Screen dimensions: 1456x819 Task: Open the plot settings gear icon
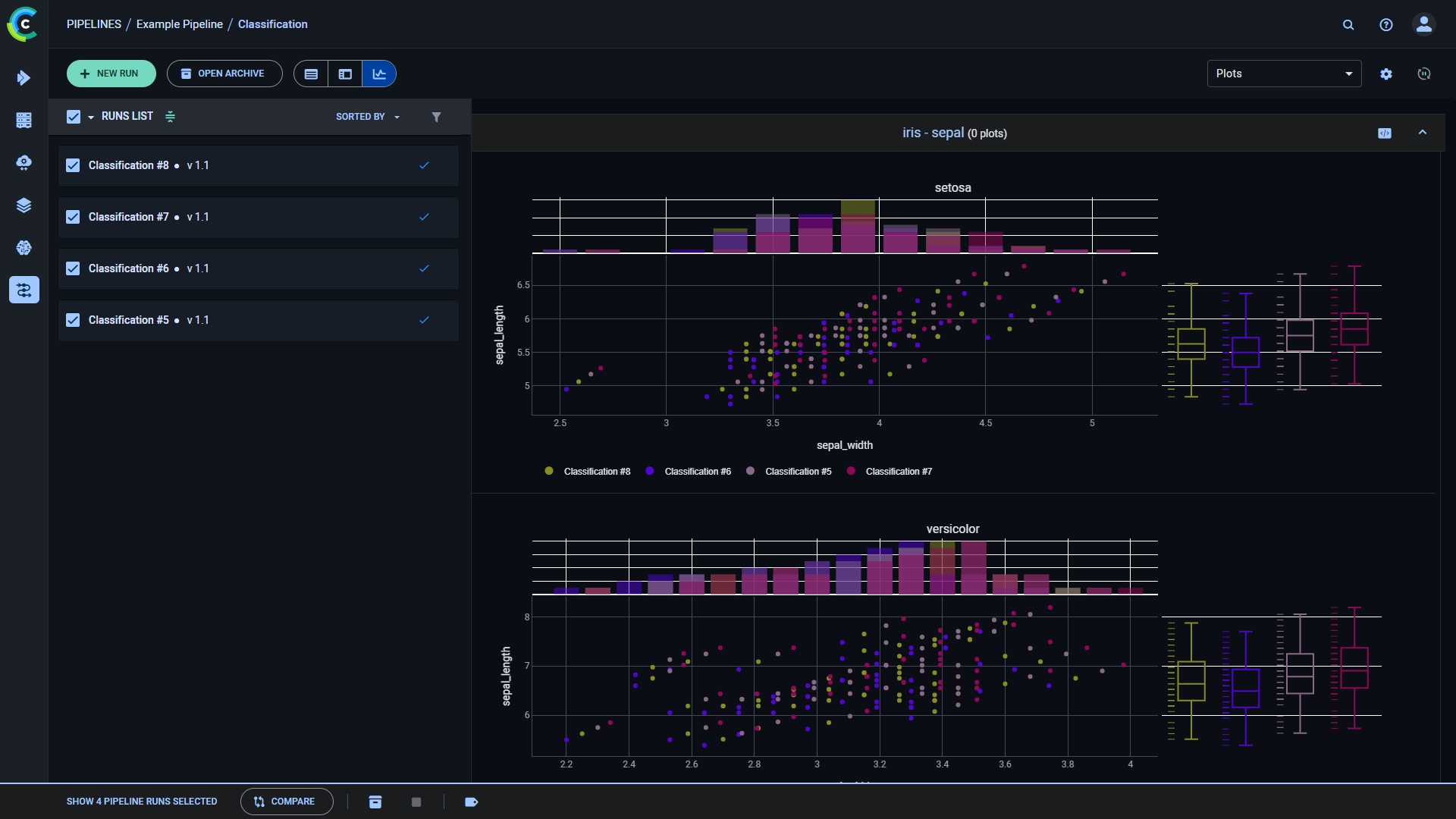[x=1386, y=74]
